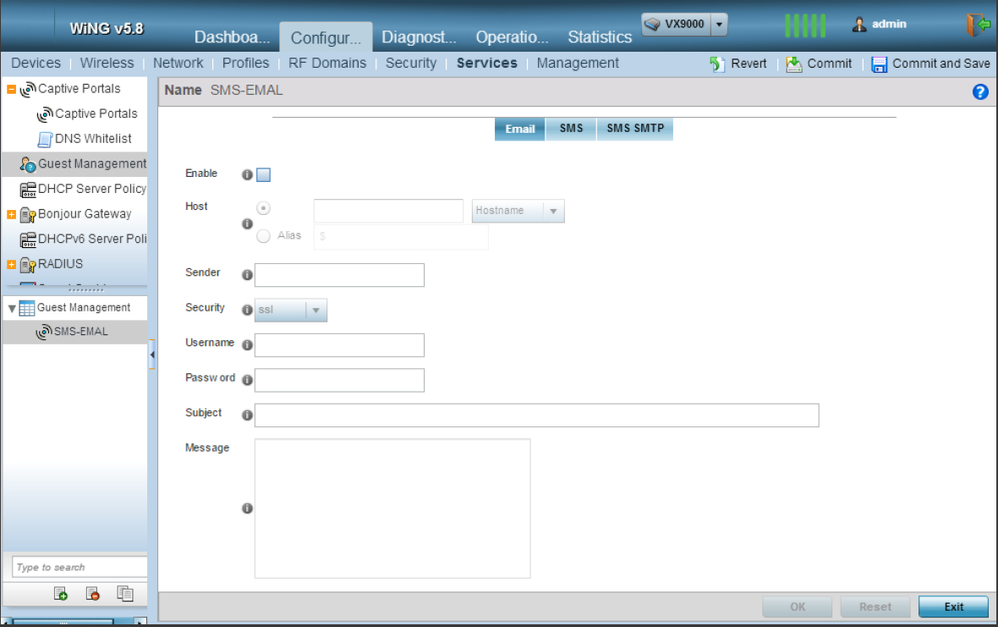Click info icon beside Sender field
Screen dimensions: 998x627
247,275
